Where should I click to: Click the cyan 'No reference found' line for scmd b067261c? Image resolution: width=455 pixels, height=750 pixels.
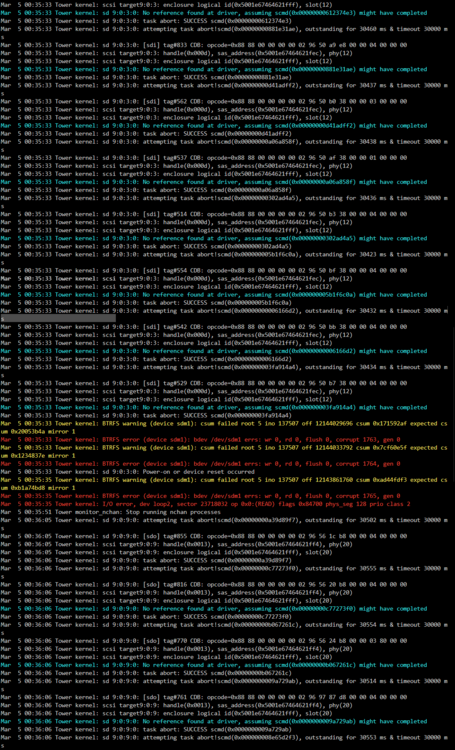point(214,665)
